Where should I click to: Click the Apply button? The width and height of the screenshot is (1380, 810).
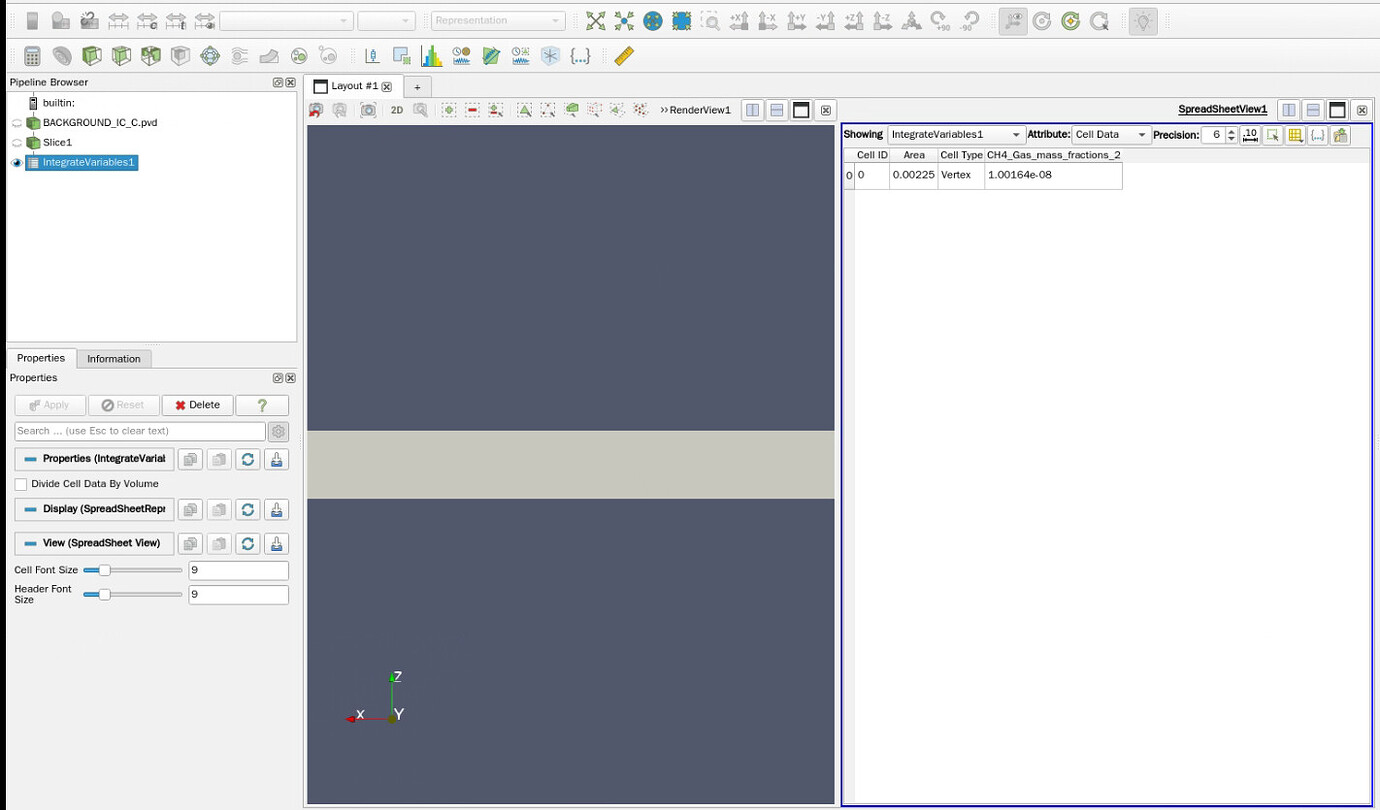click(50, 405)
